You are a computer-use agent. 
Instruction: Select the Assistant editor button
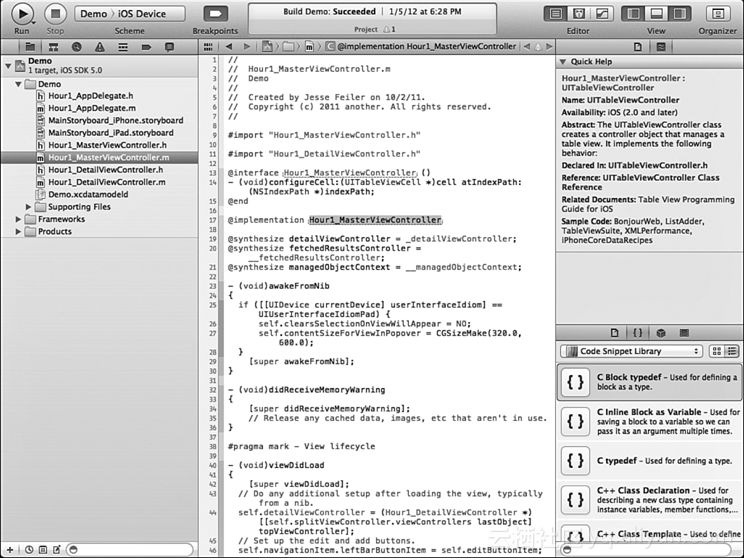[x=579, y=14]
